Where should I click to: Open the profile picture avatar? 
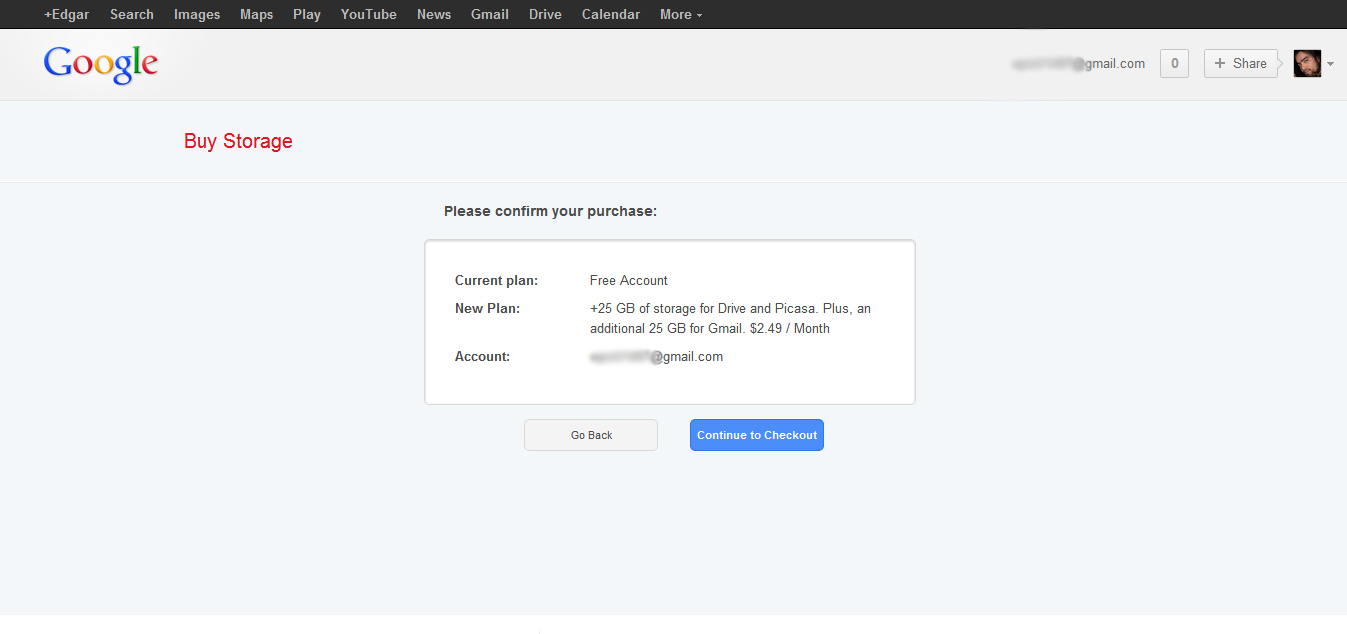1306,63
